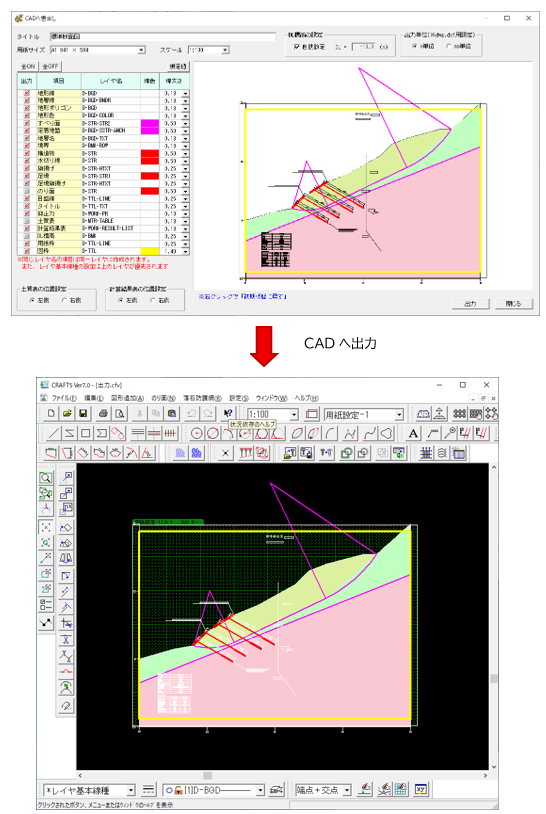Click the 全OFF button
The image size is (546, 814).
50,66
